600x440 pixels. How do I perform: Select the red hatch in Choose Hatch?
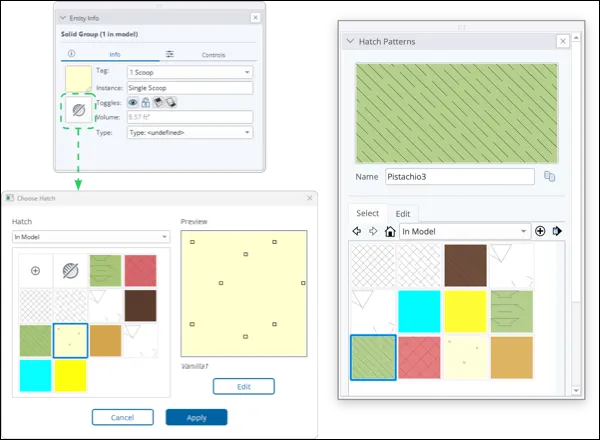click(140, 271)
